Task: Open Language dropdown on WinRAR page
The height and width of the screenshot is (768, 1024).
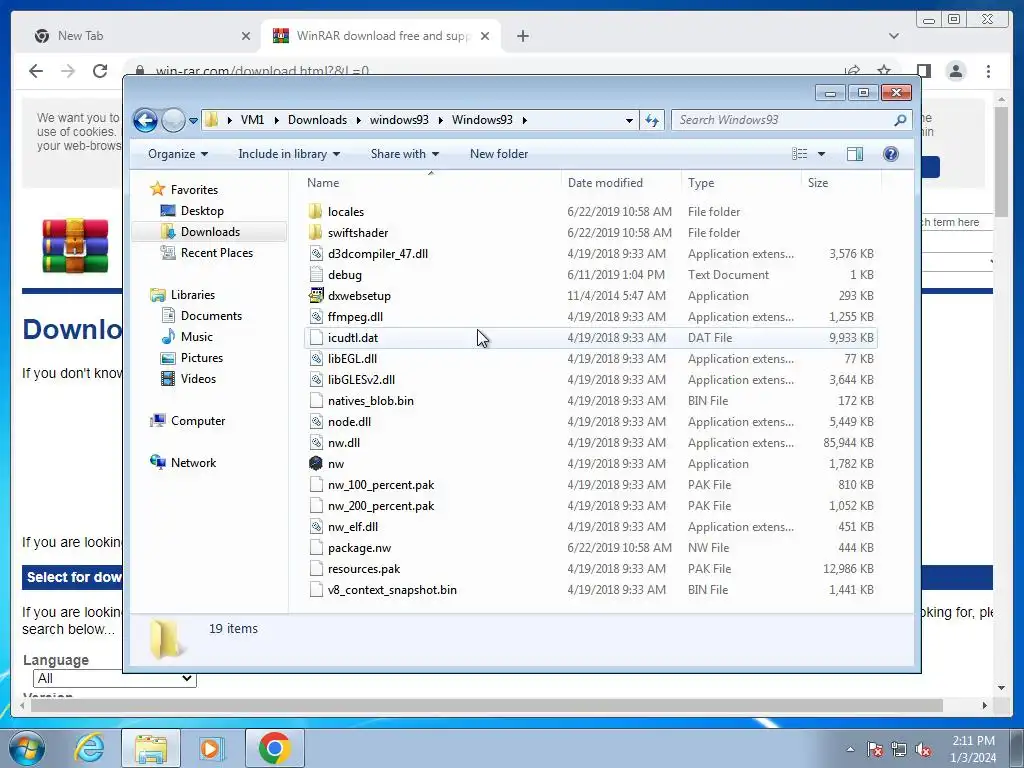Action: click(115, 679)
